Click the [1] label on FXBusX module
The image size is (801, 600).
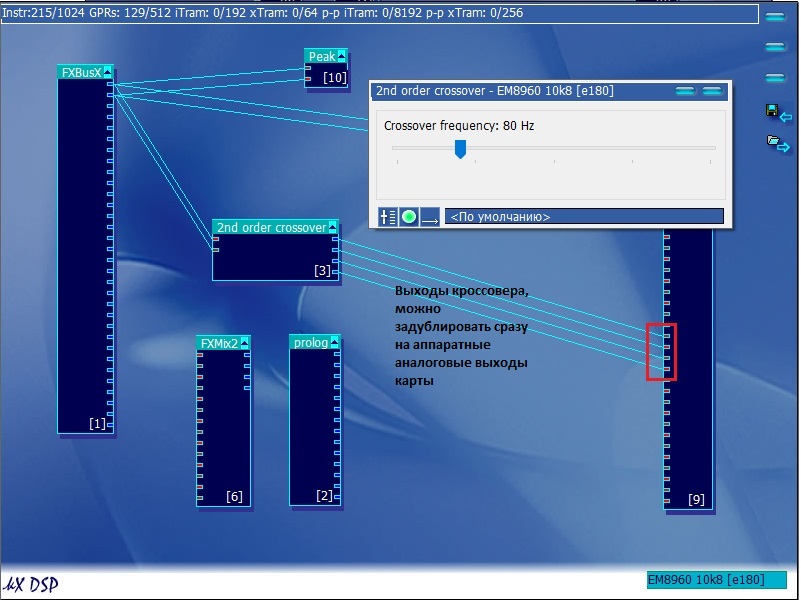tap(97, 423)
